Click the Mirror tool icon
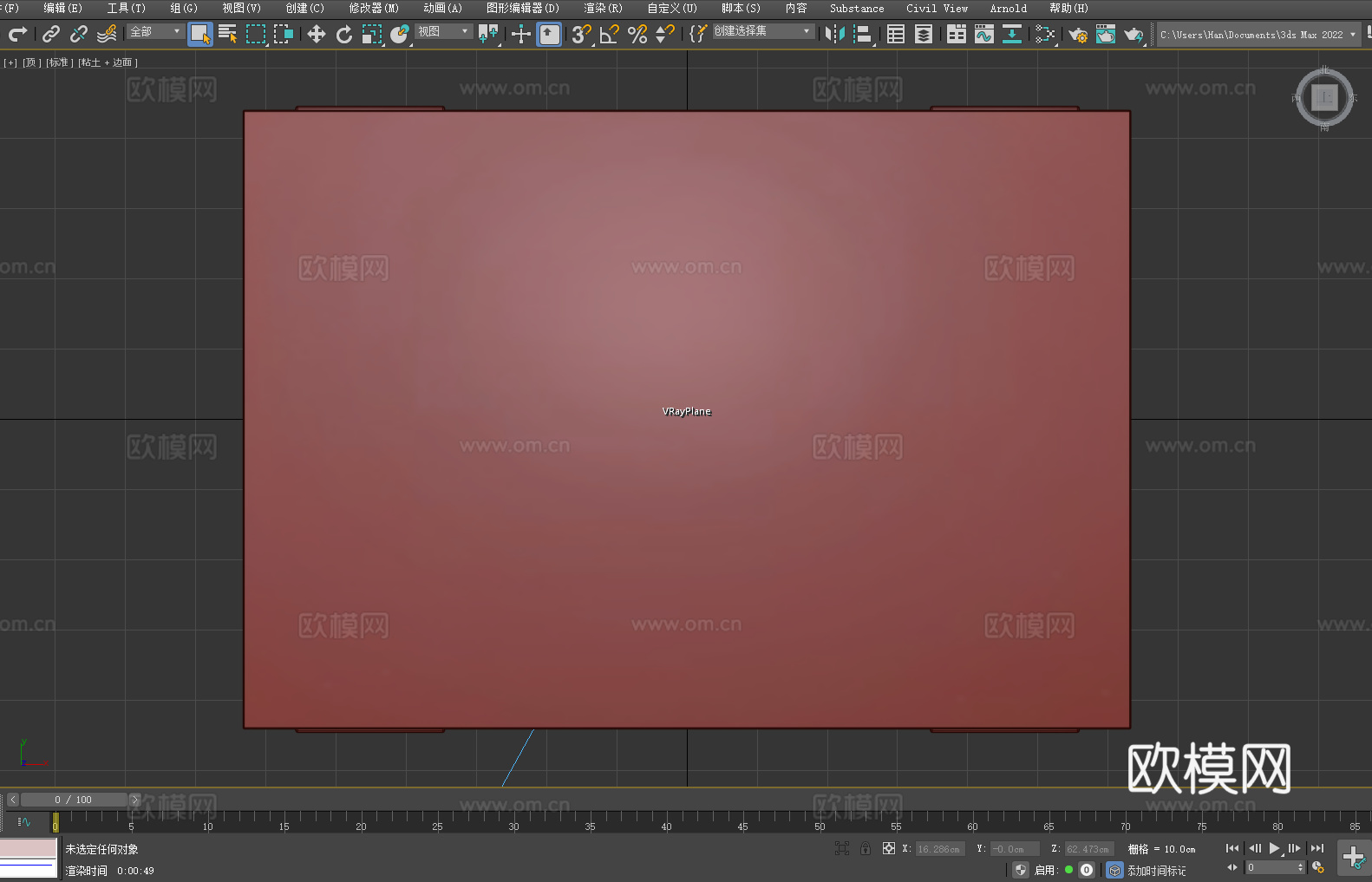This screenshot has height=882, width=1372. click(835, 34)
